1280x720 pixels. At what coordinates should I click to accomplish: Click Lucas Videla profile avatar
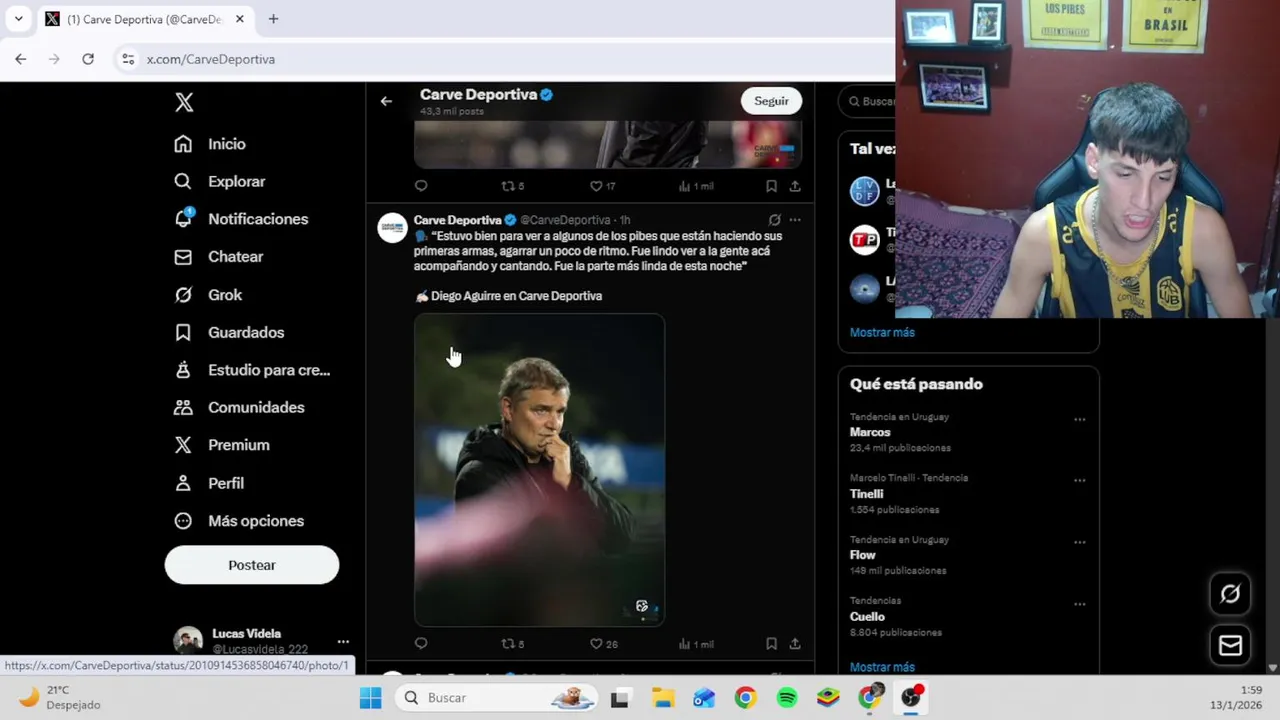tap(188, 641)
